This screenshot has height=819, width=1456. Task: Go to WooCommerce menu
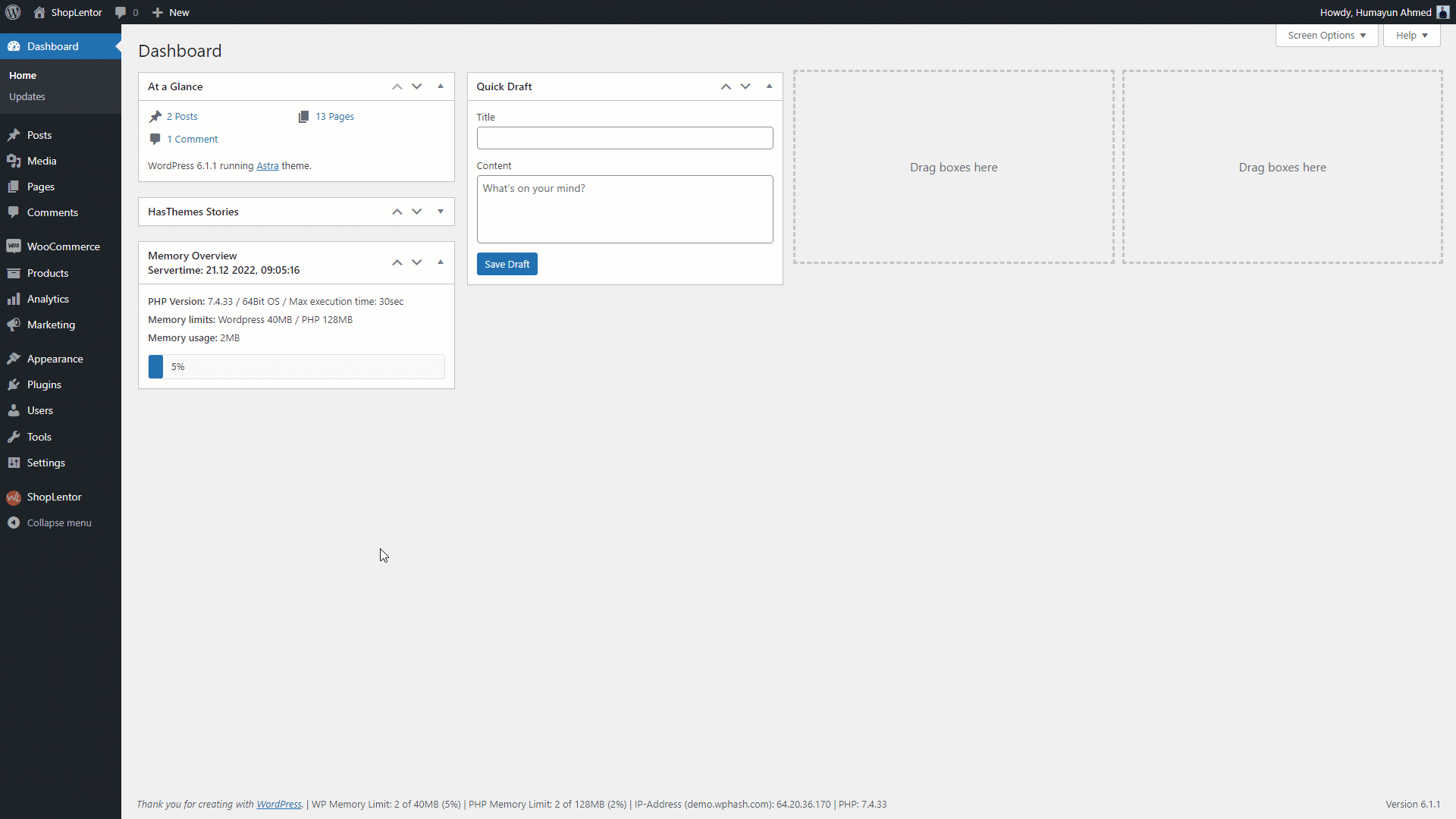pos(64,246)
